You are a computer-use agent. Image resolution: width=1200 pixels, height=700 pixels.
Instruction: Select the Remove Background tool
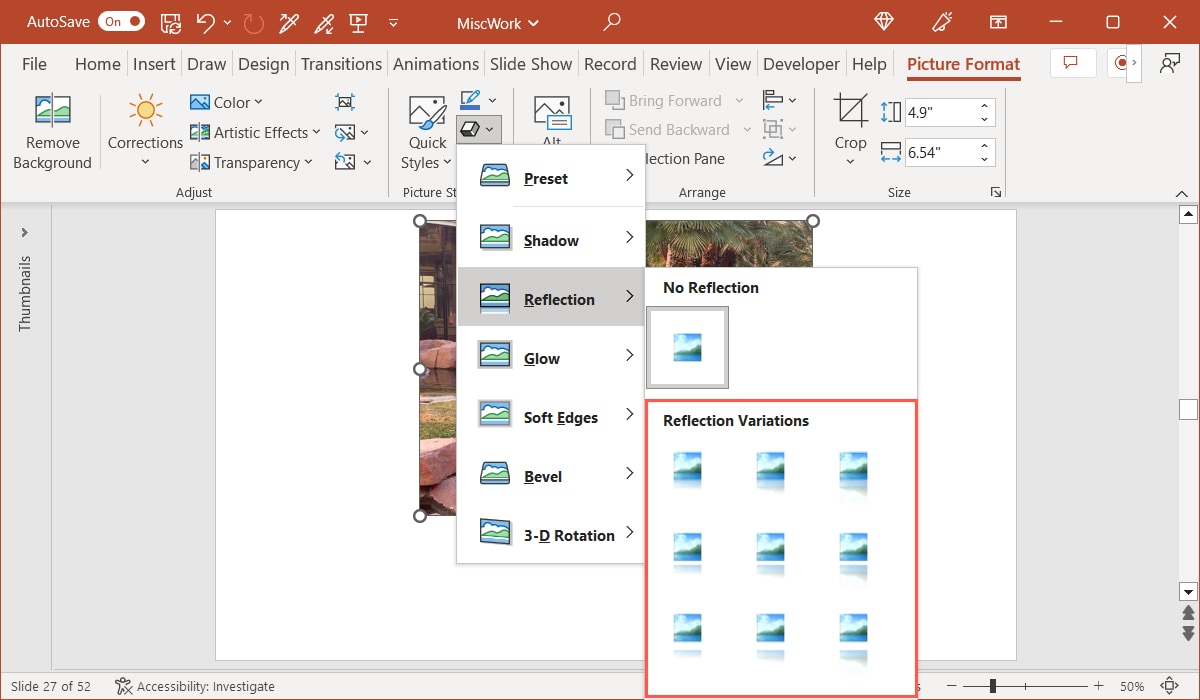click(x=52, y=130)
